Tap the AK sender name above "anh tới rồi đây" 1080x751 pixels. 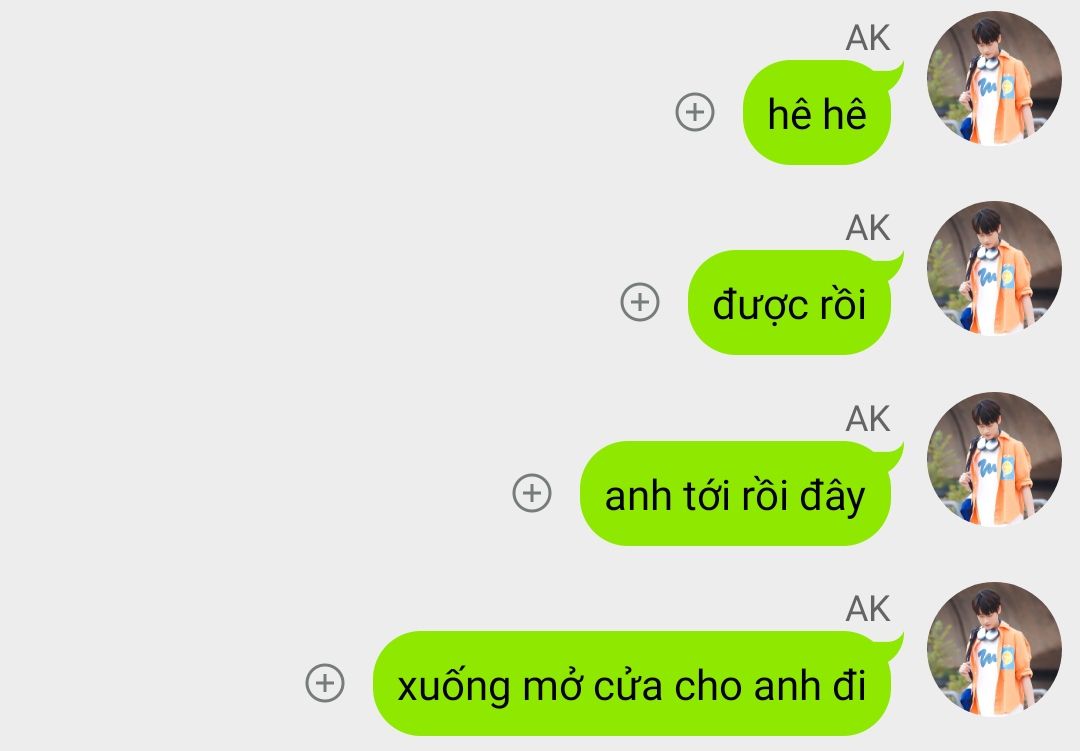click(x=868, y=419)
